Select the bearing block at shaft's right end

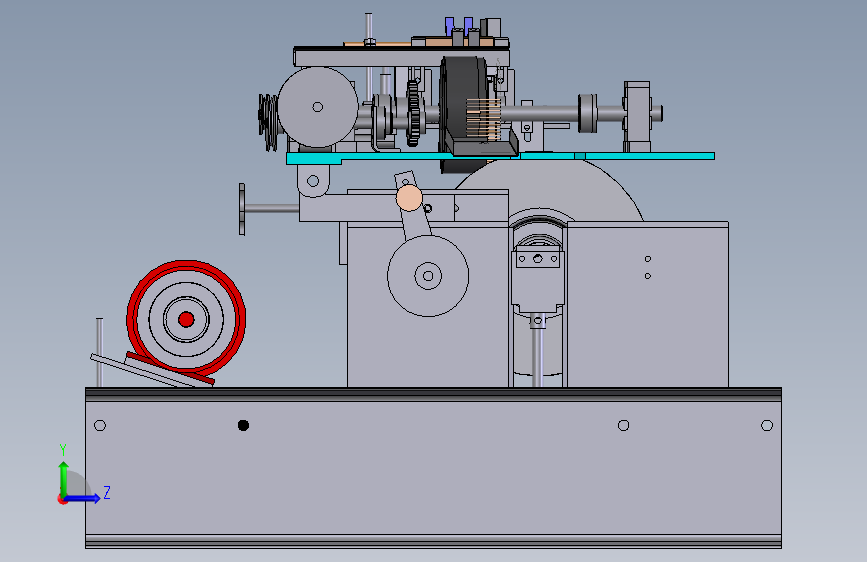pyautogui.click(x=638, y=116)
